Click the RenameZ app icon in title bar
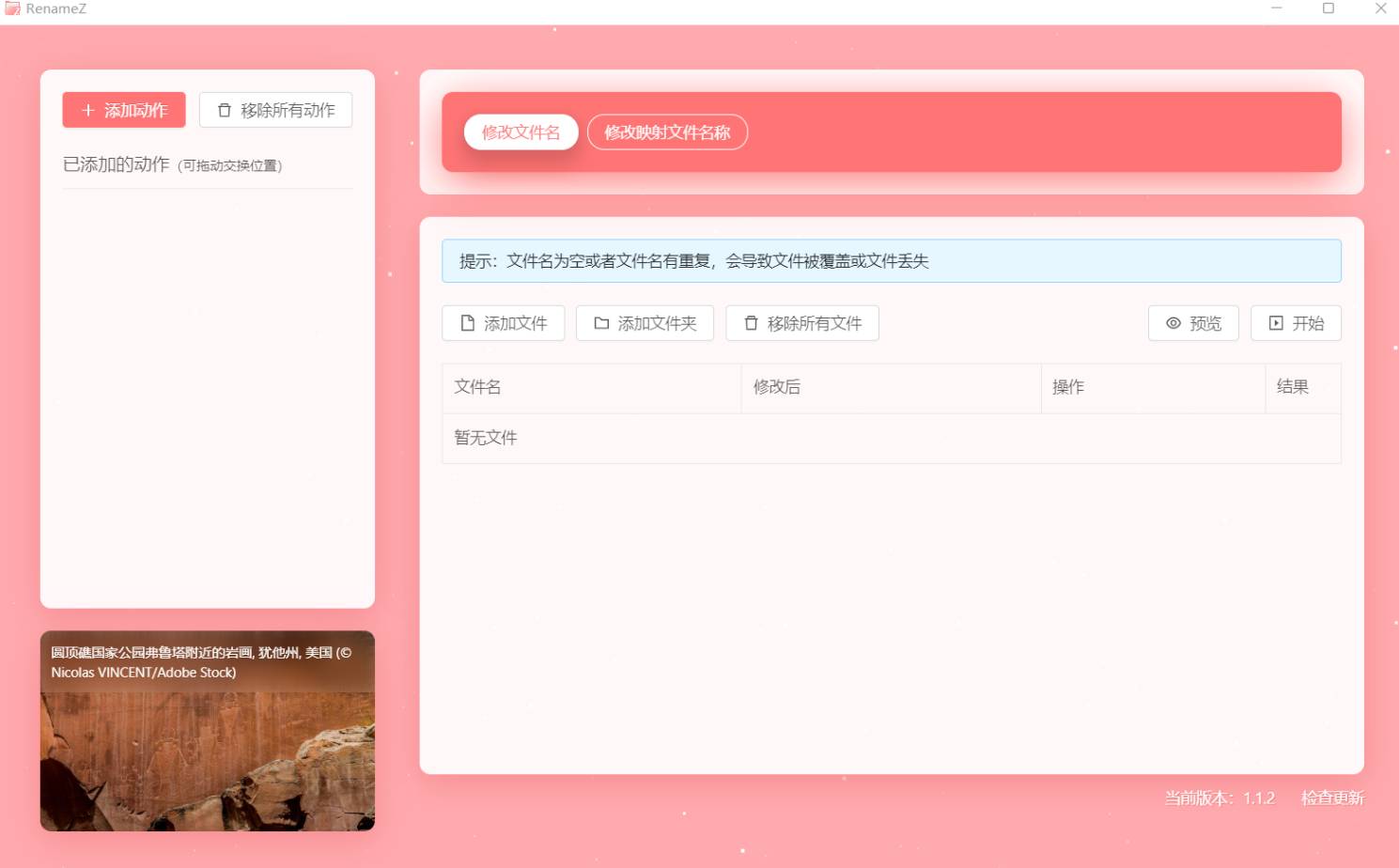The height and width of the screenshot is (868, 1399). [x=12, y=8]
